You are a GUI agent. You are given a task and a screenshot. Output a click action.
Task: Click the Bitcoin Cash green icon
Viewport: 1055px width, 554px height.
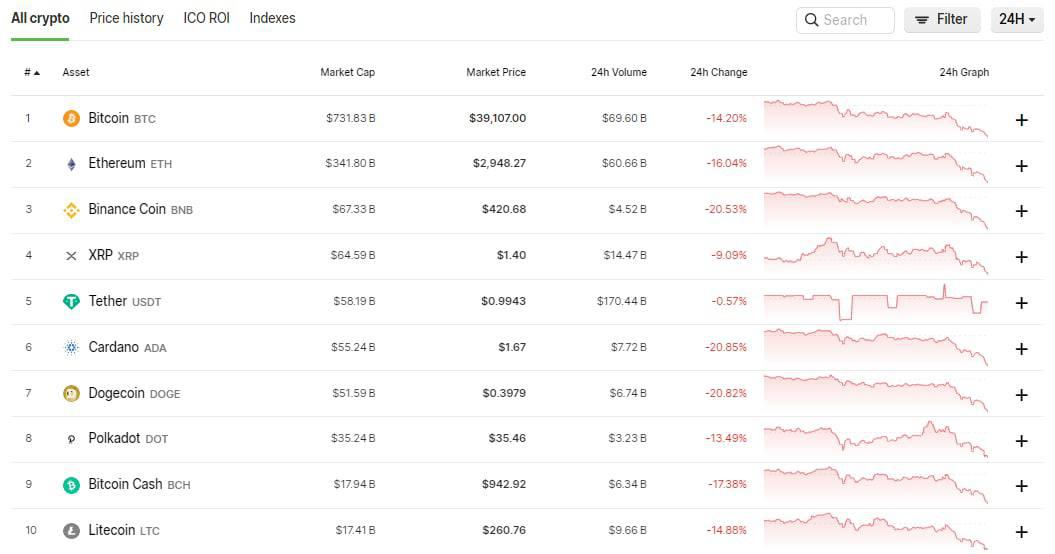coord(71,485)
